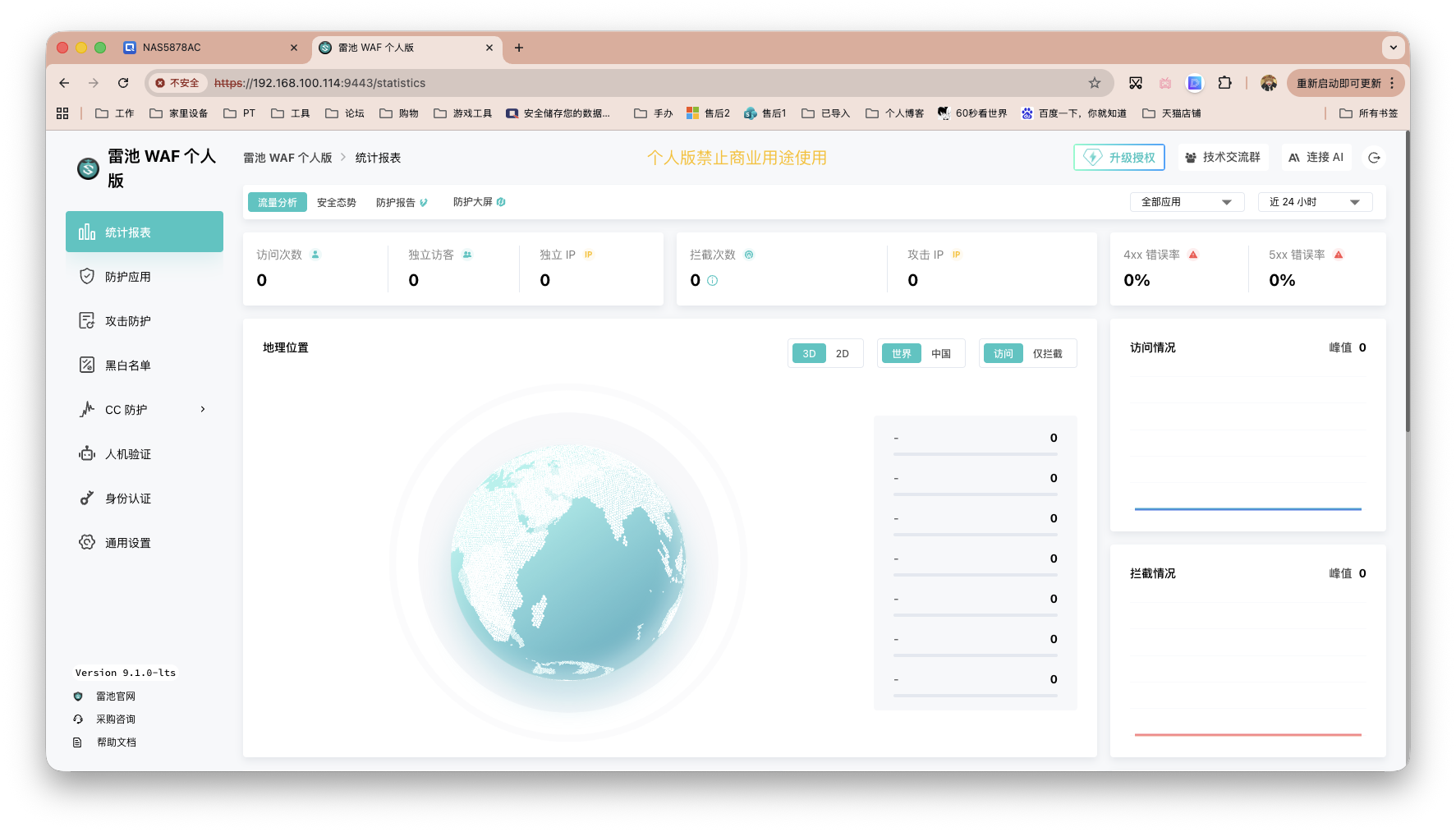Open the 技术交流群 community group

1224,157
